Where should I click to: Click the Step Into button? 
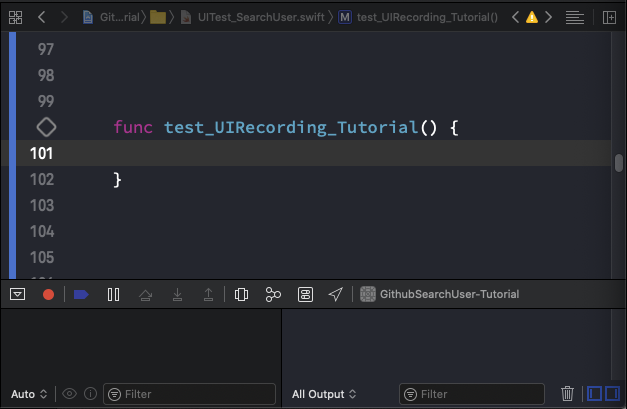pyautogui.click(x=177, y=294)
